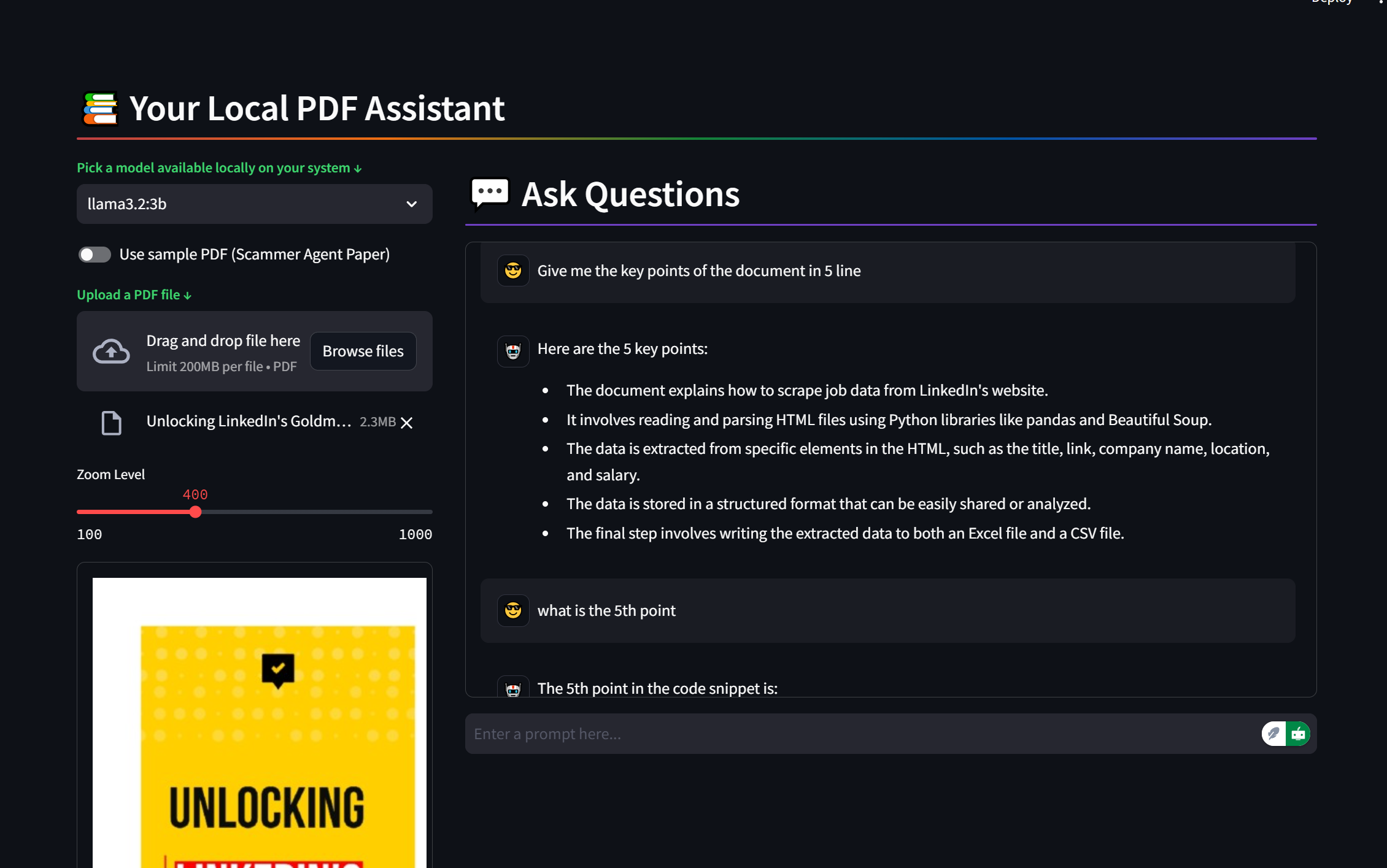Click the PDF file document icon
Viewport: 1387px width, 868px height.
point(111,421)
